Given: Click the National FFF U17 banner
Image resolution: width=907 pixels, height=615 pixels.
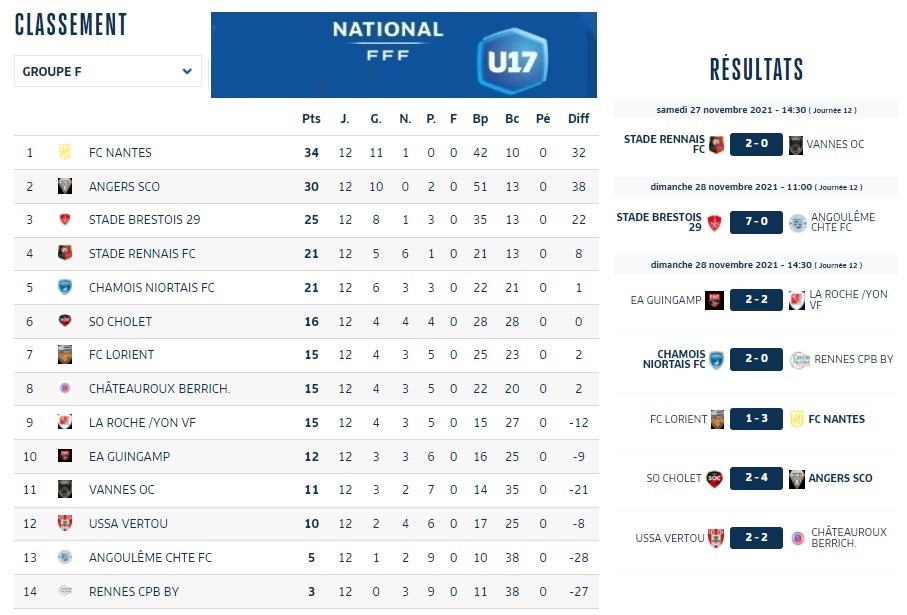Looking at the screenshot, I should [403, 55].
